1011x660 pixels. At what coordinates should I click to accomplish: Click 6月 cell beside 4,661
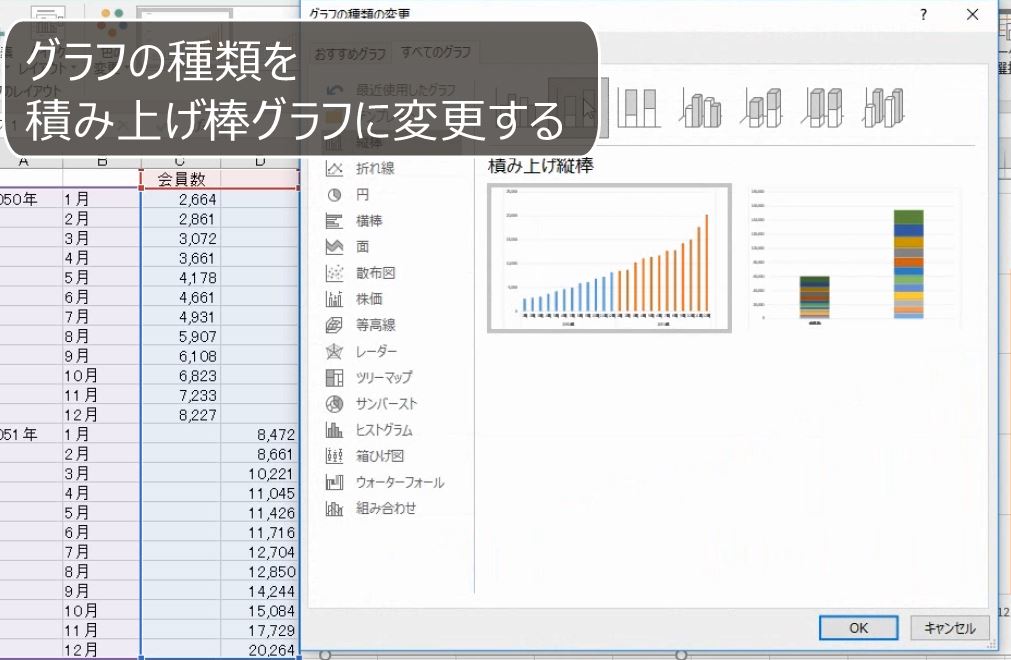tap(101, 297)
